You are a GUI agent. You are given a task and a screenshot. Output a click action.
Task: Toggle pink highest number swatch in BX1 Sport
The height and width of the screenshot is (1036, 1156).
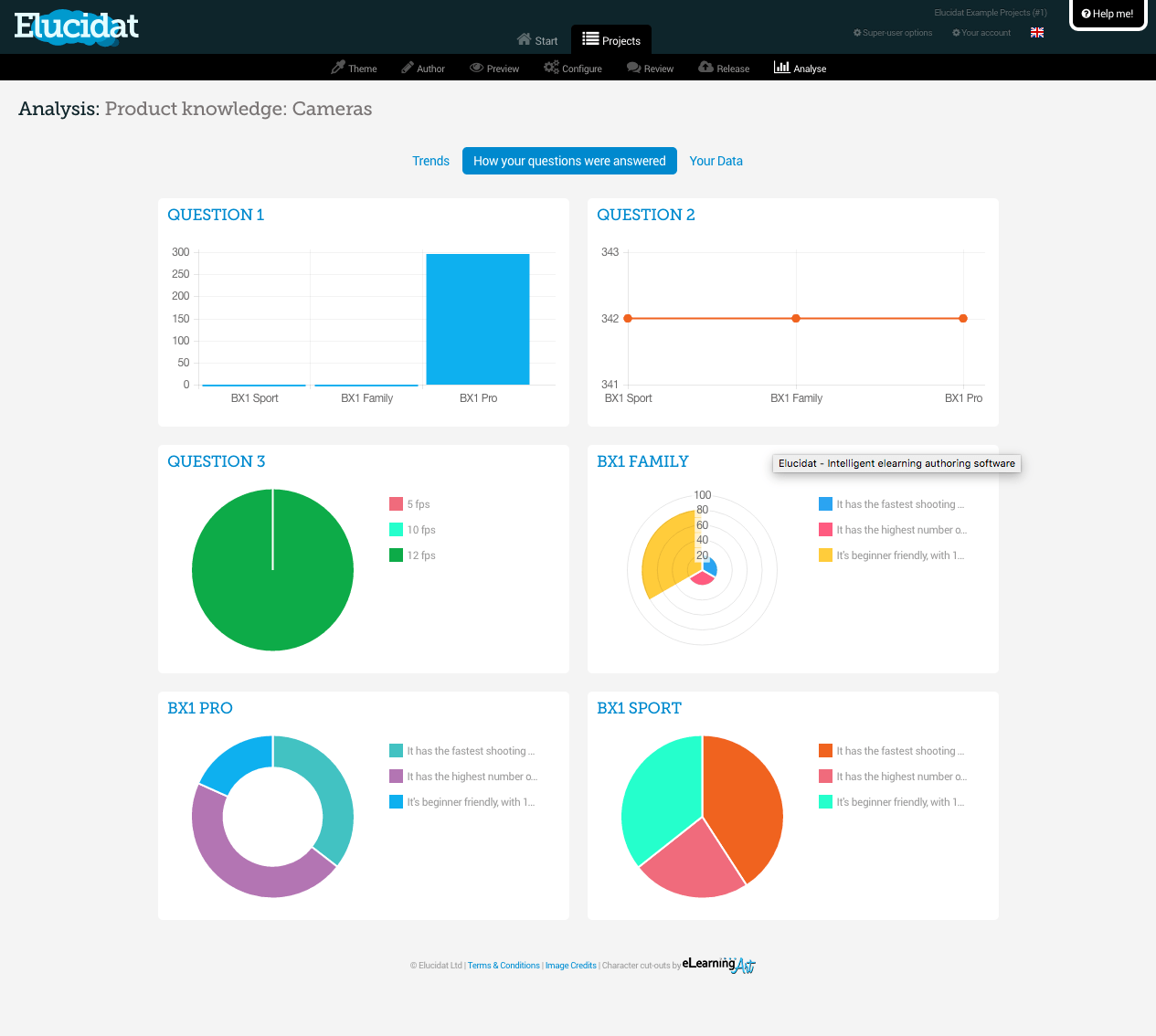825,776
